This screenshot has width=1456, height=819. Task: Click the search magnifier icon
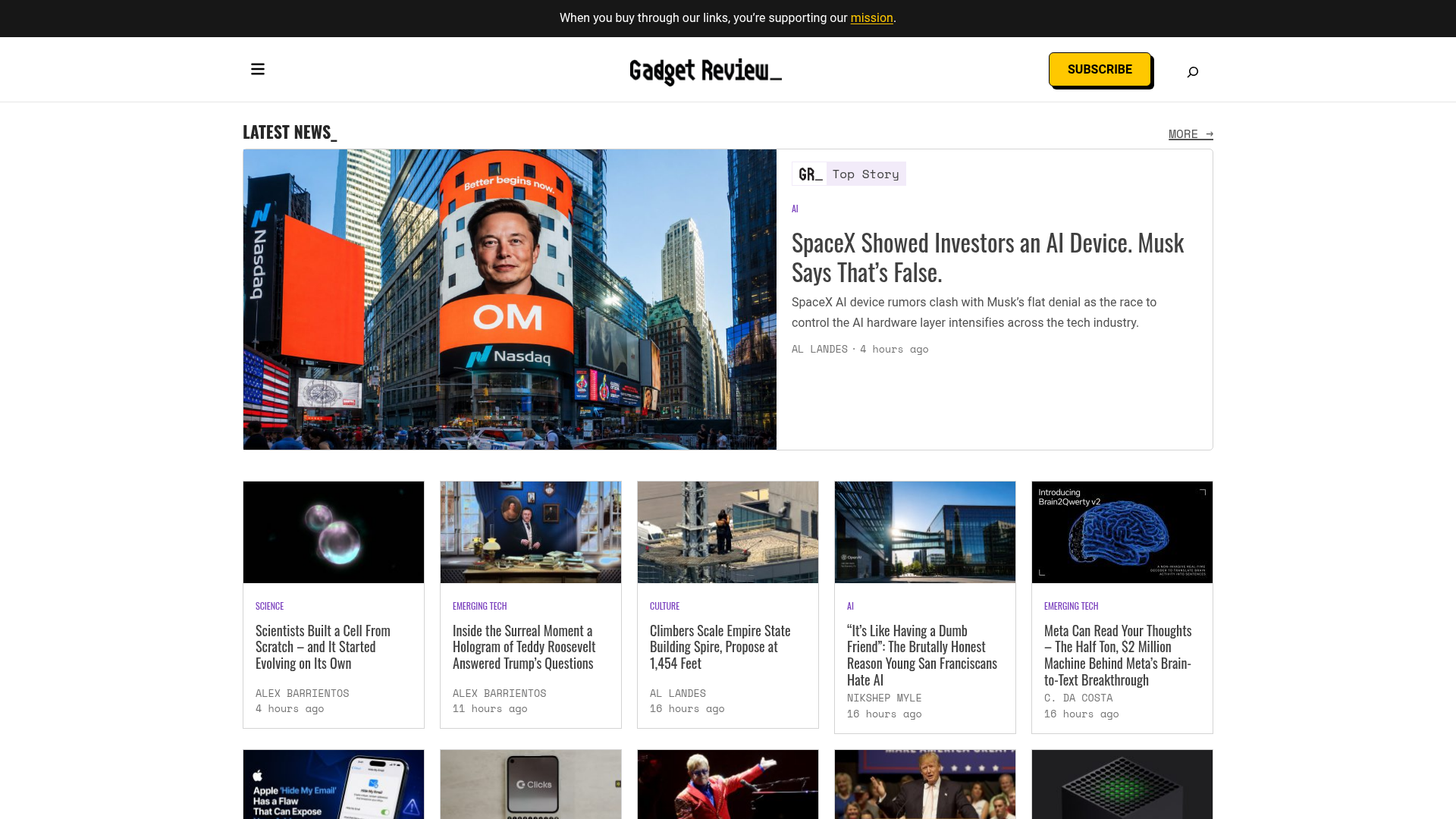pos(1193,72)
